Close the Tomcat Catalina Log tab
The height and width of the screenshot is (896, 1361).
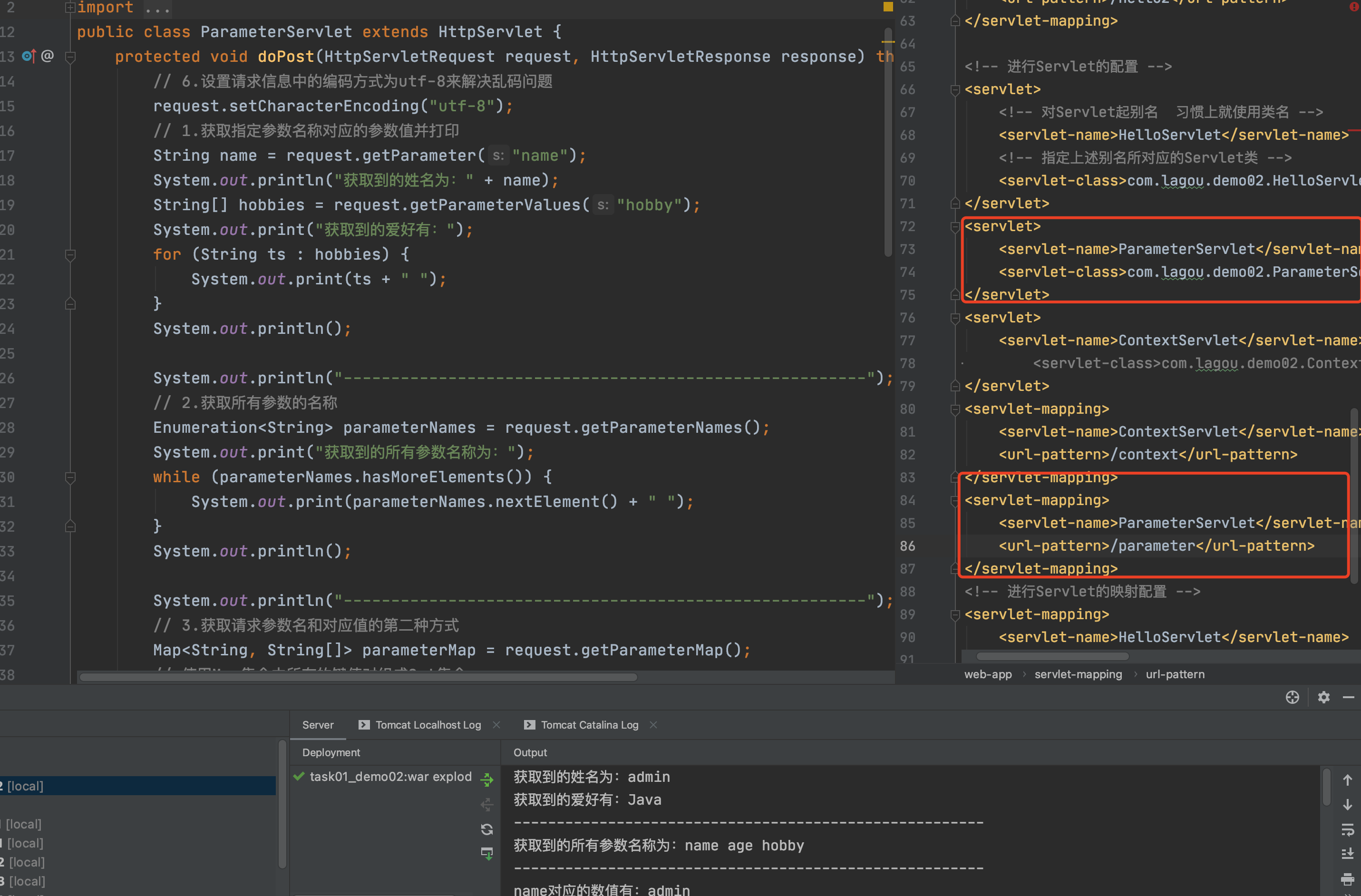[653, 724]
